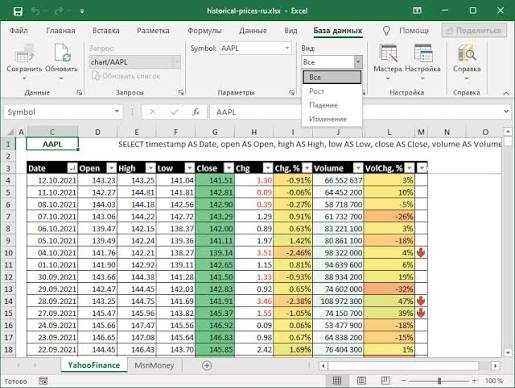Viewport: 515px width, 388px height.
Task: Select Все option in Вид list
Action: [332, 77]
